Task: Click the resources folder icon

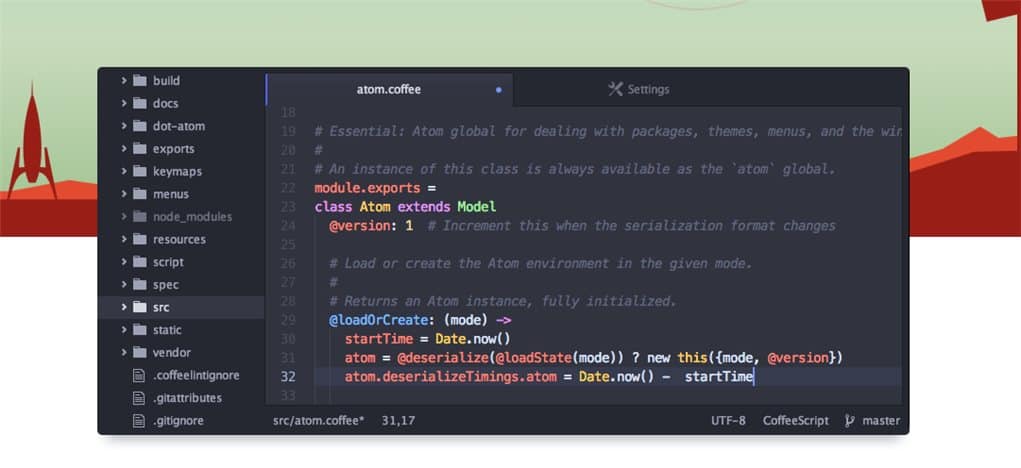Action: pyautogui.click(x=139, y=240)
